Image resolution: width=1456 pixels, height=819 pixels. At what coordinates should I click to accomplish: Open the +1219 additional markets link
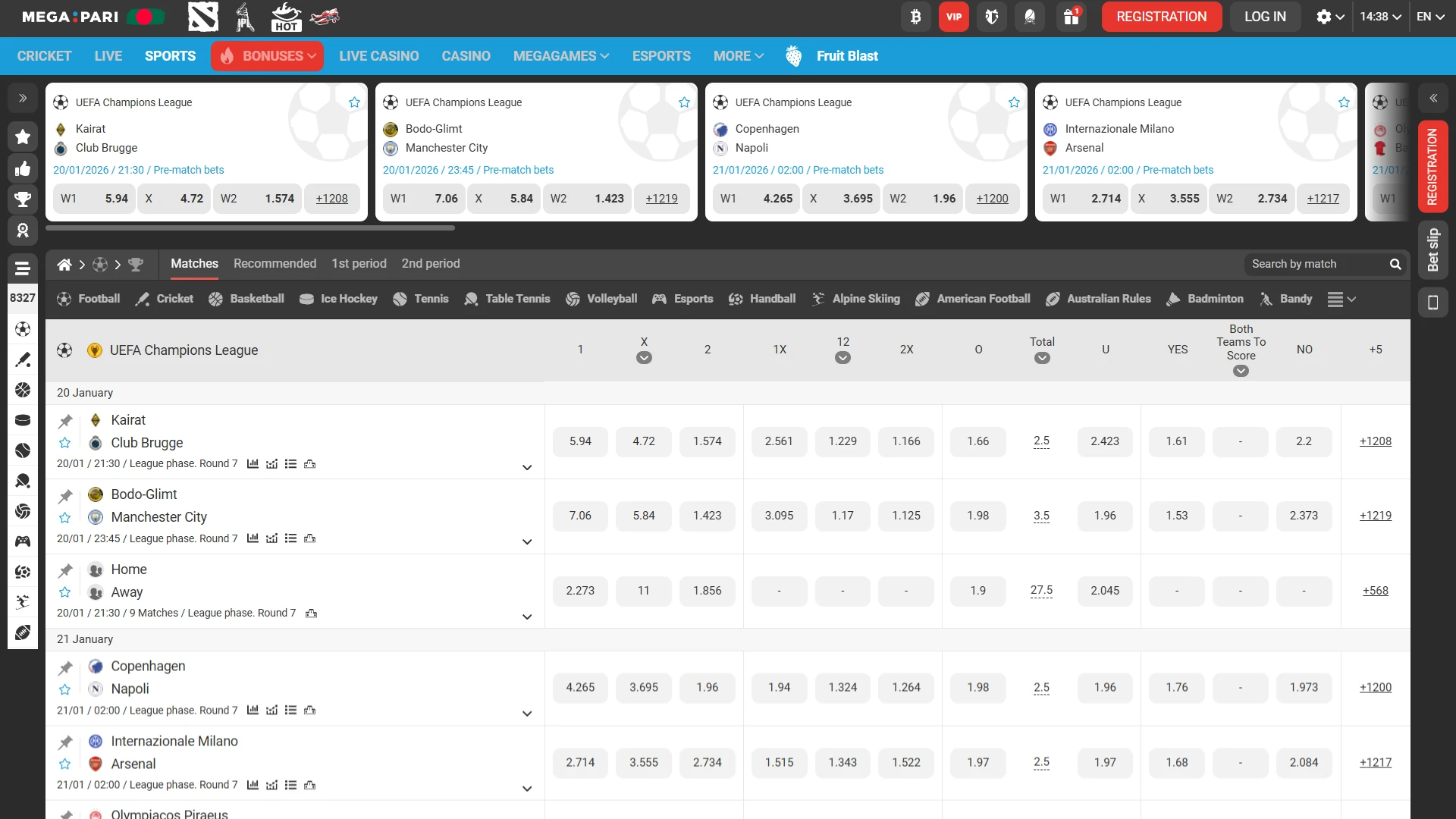point(1375,516)
